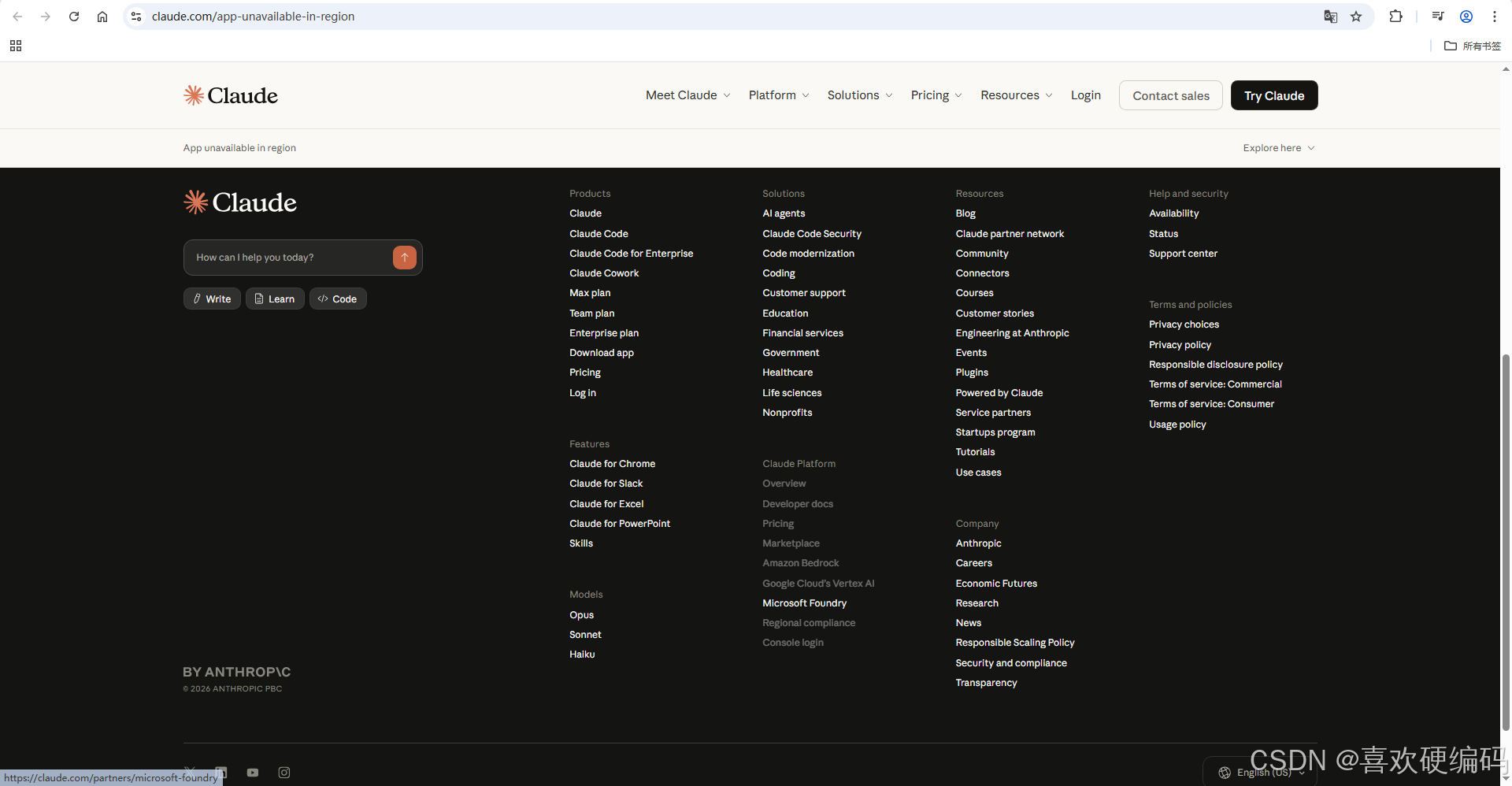This screenshot has width=1512, height=786.
Task: Open the browser three-dot menu
Action: tap(1495, 17)
